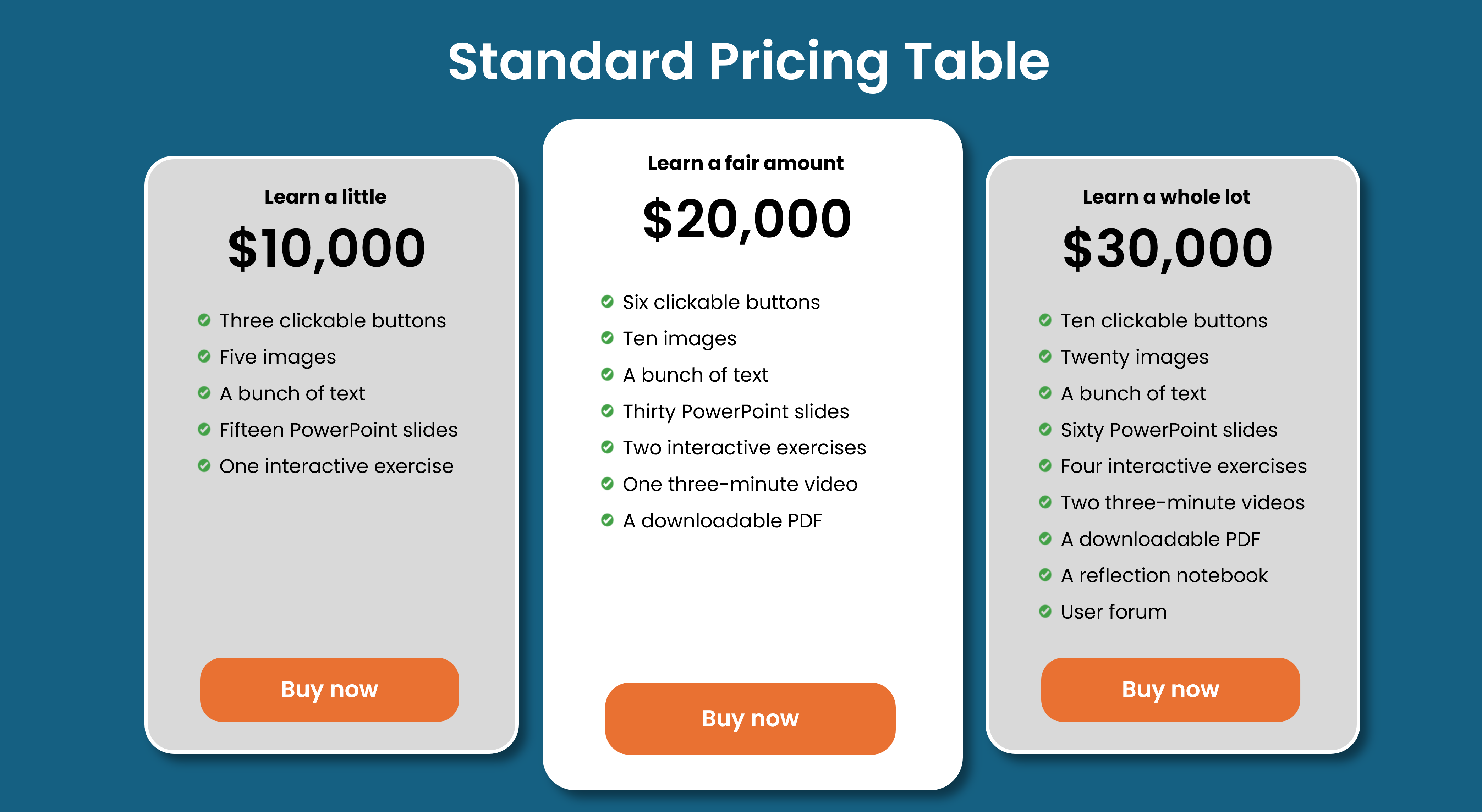
Task: Click the checkmark next to Sixty PowerPoint slides
Action: click(1046, 430)
